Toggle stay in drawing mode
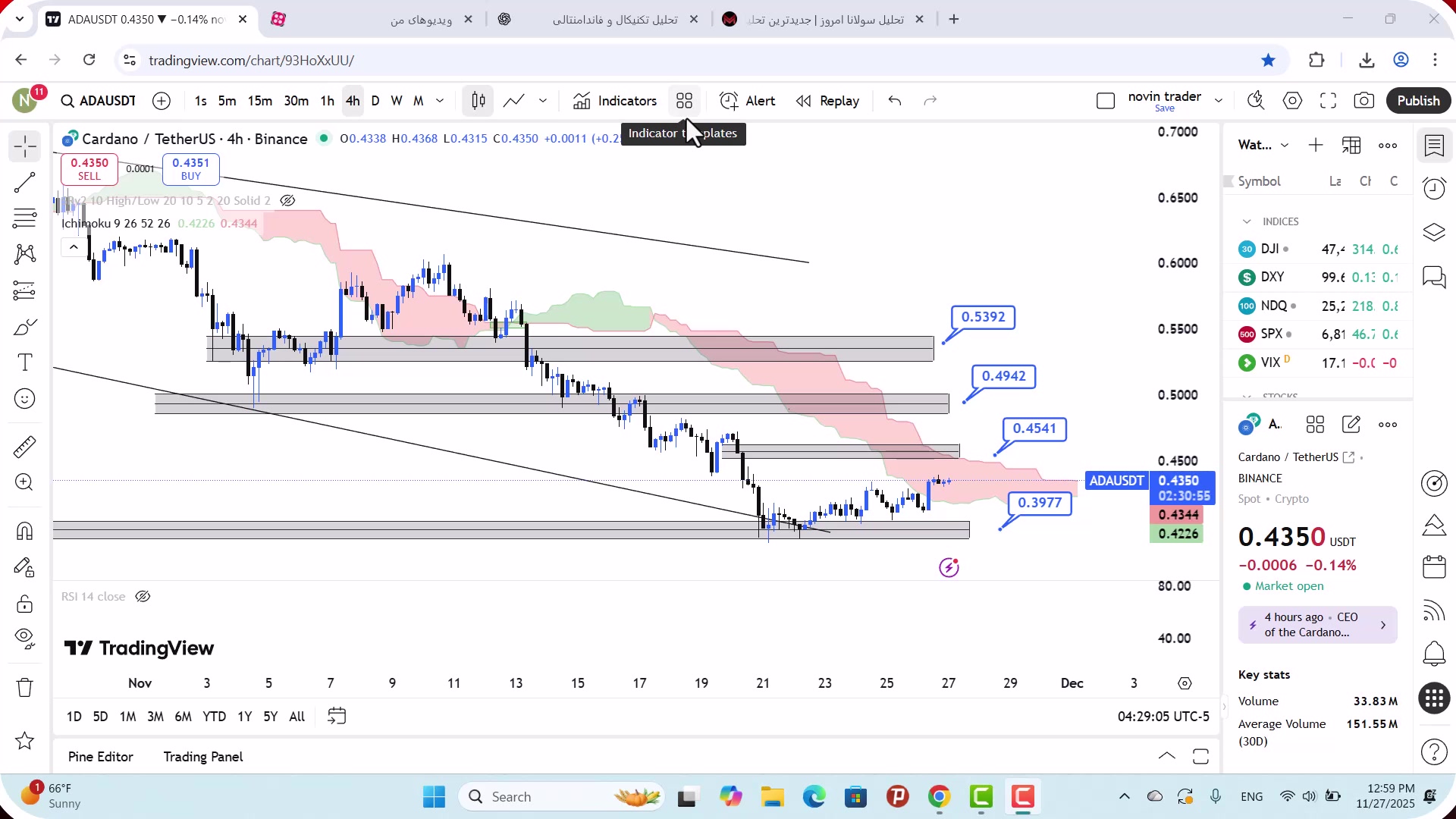The image size is (1456, 819). pos(25,567)
